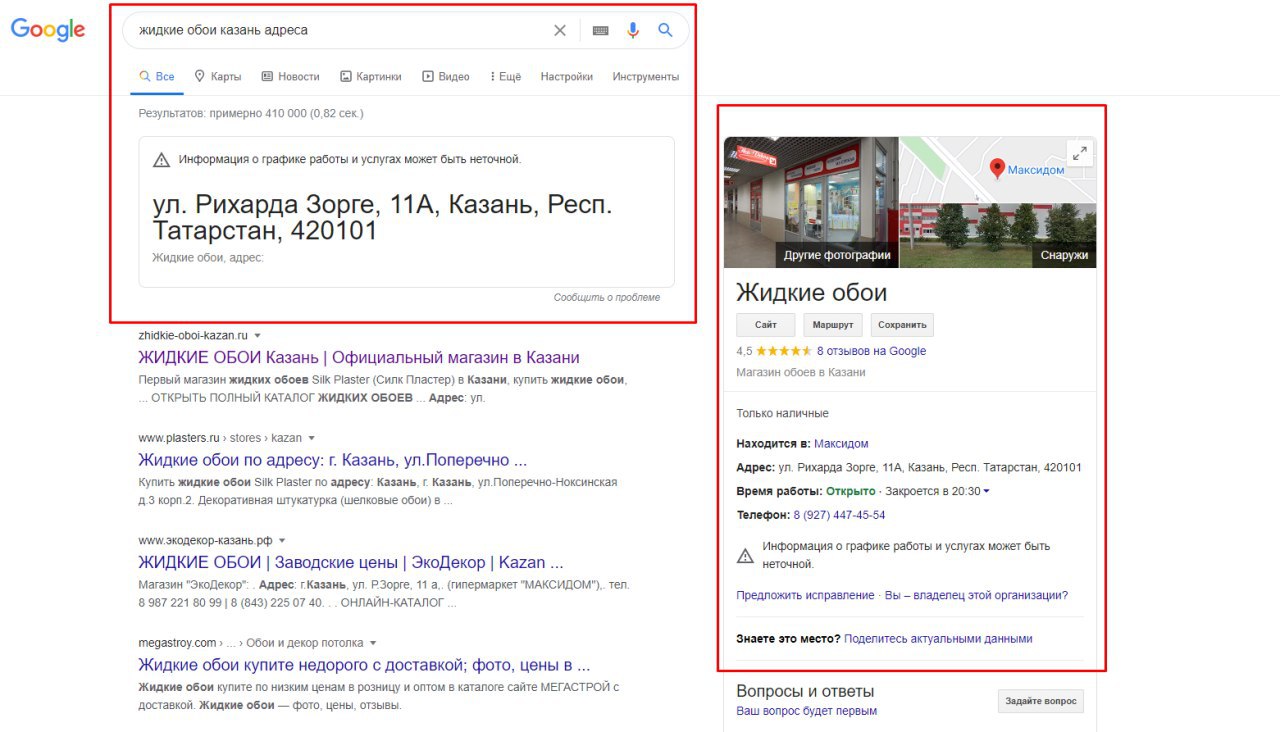This screenshot has height=732, width=1280.
Task: Click the Google logo
Action: [x=48, y=29]
